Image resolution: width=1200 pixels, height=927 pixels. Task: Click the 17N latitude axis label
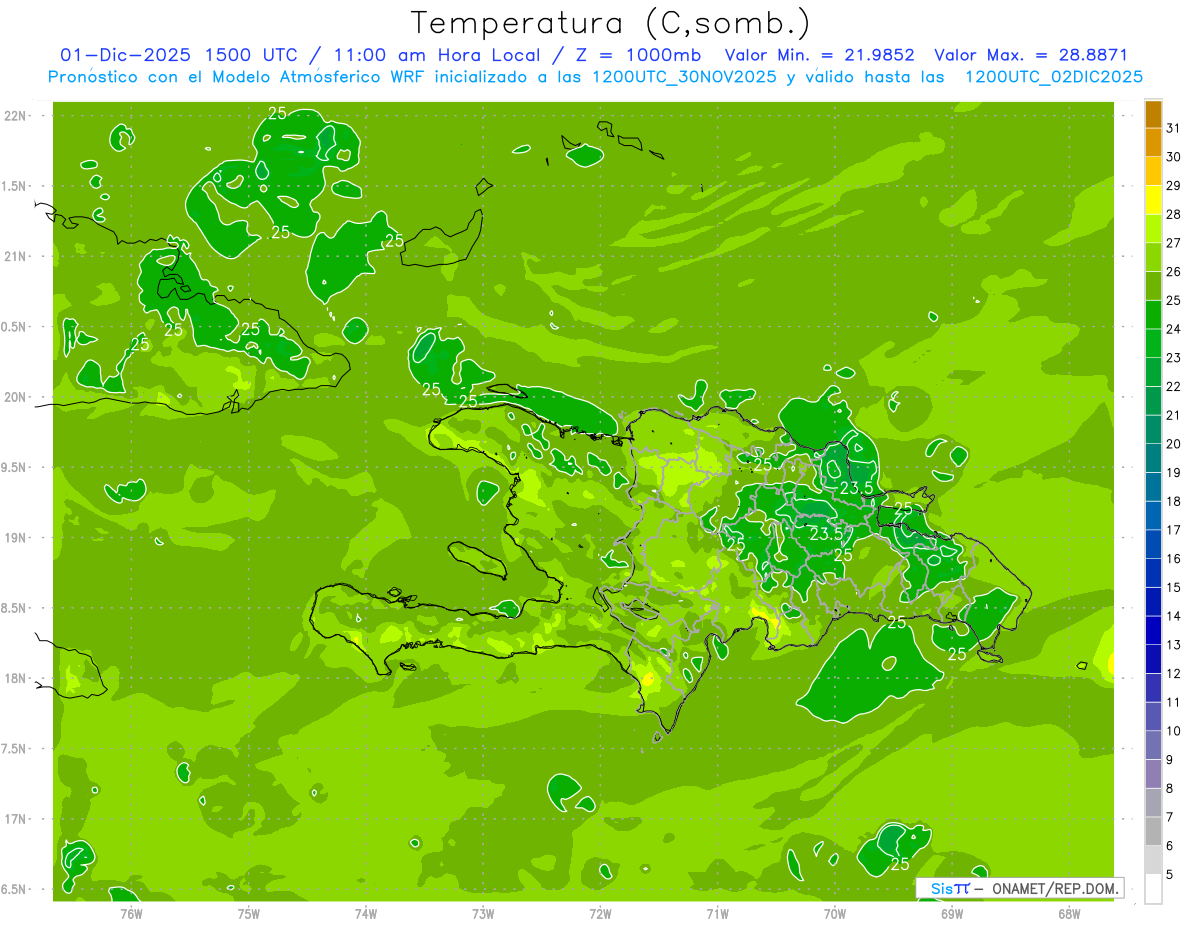[x=16, y=819]
